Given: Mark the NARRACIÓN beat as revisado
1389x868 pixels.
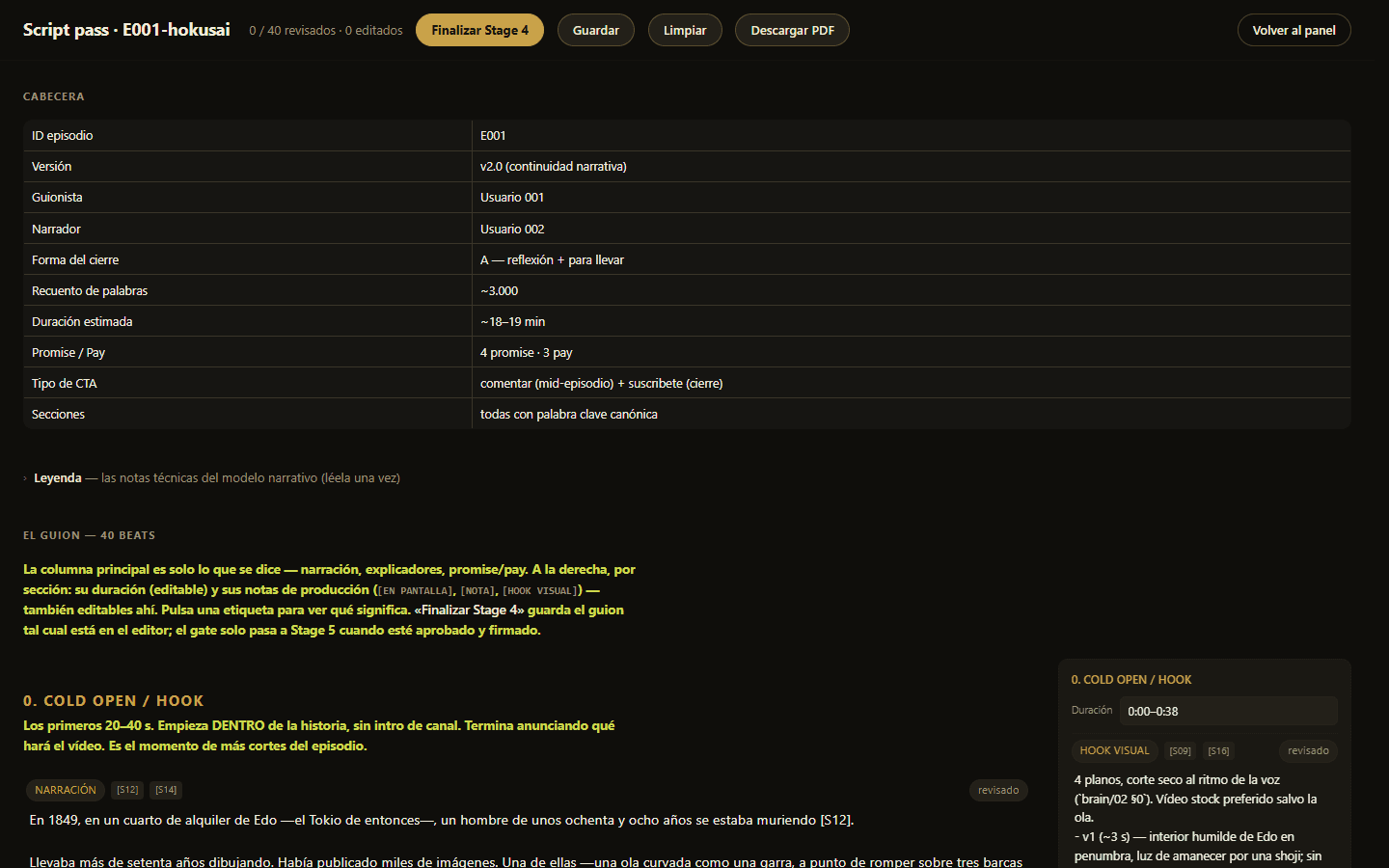Looking at the screenshot, I should click(998, 790).
